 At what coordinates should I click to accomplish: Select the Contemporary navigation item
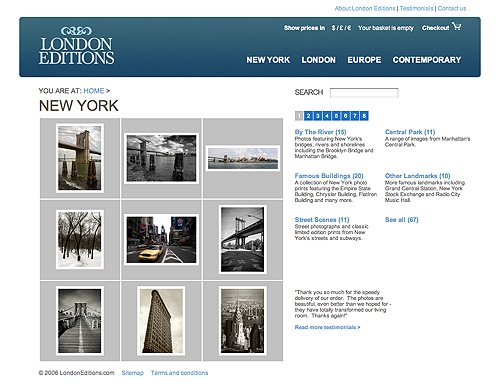click(x=427, y=60)
